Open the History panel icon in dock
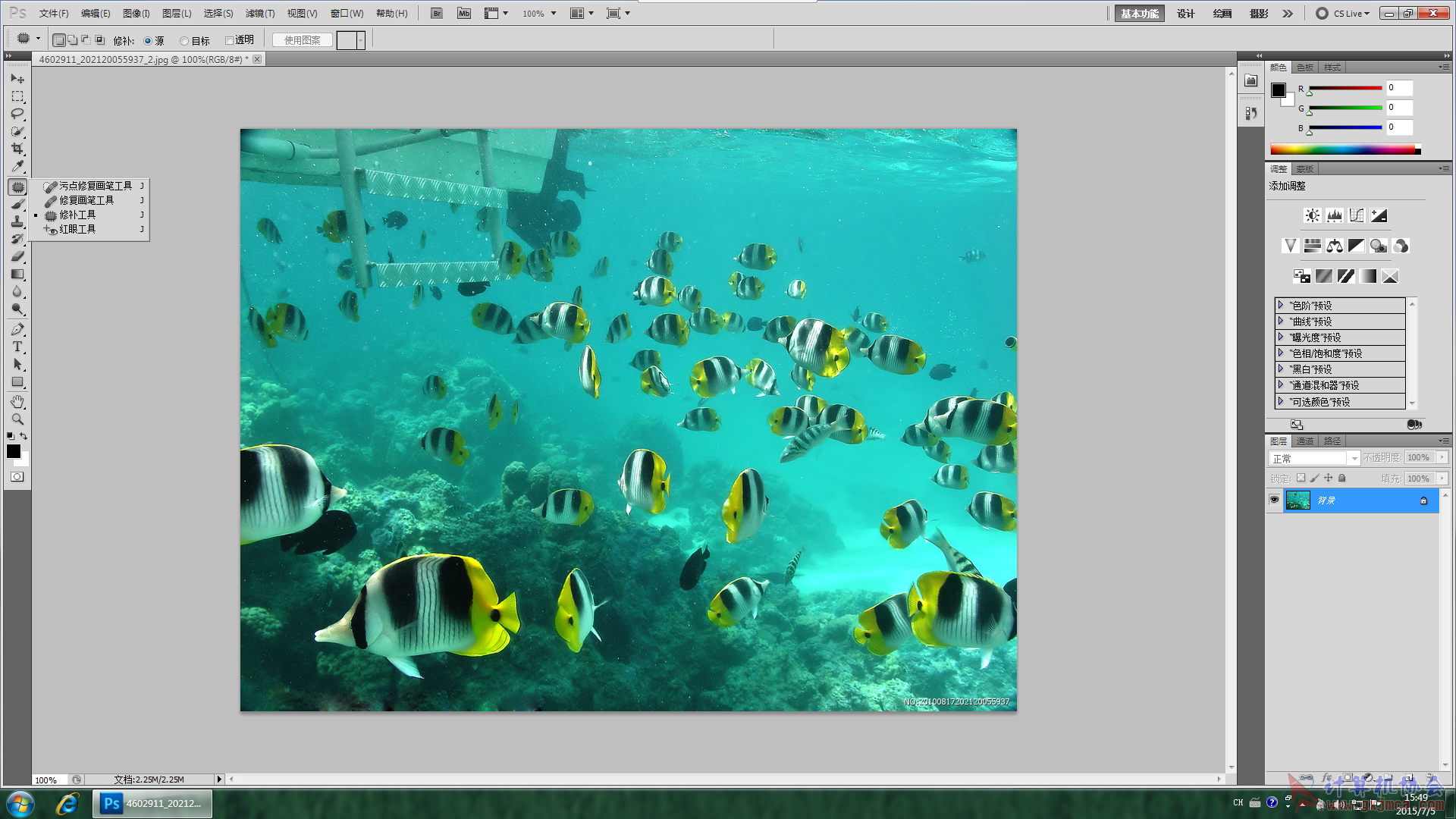 pyautogui.click(x=1251, y=113)
